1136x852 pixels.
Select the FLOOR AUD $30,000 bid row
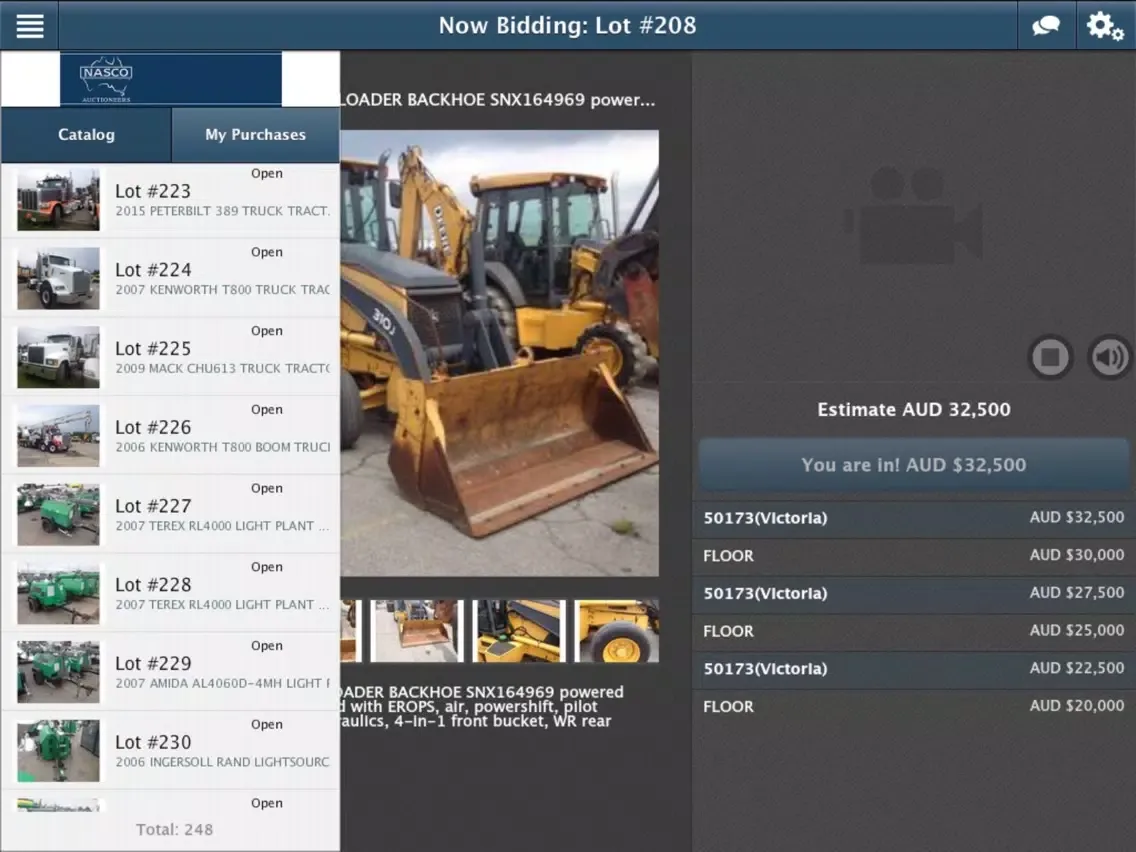[914, 556]
